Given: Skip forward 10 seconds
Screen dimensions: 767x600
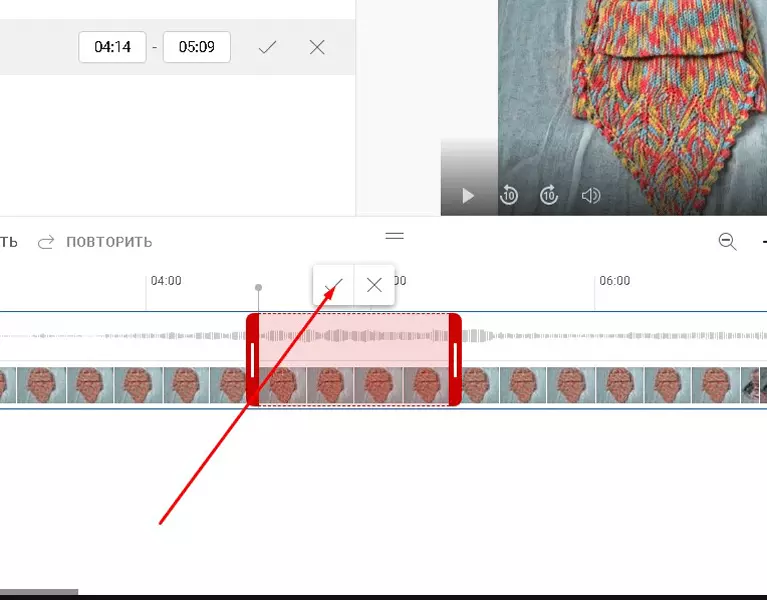Looking at the screenshot, I should pyautogui.click(x=549, y=195).
